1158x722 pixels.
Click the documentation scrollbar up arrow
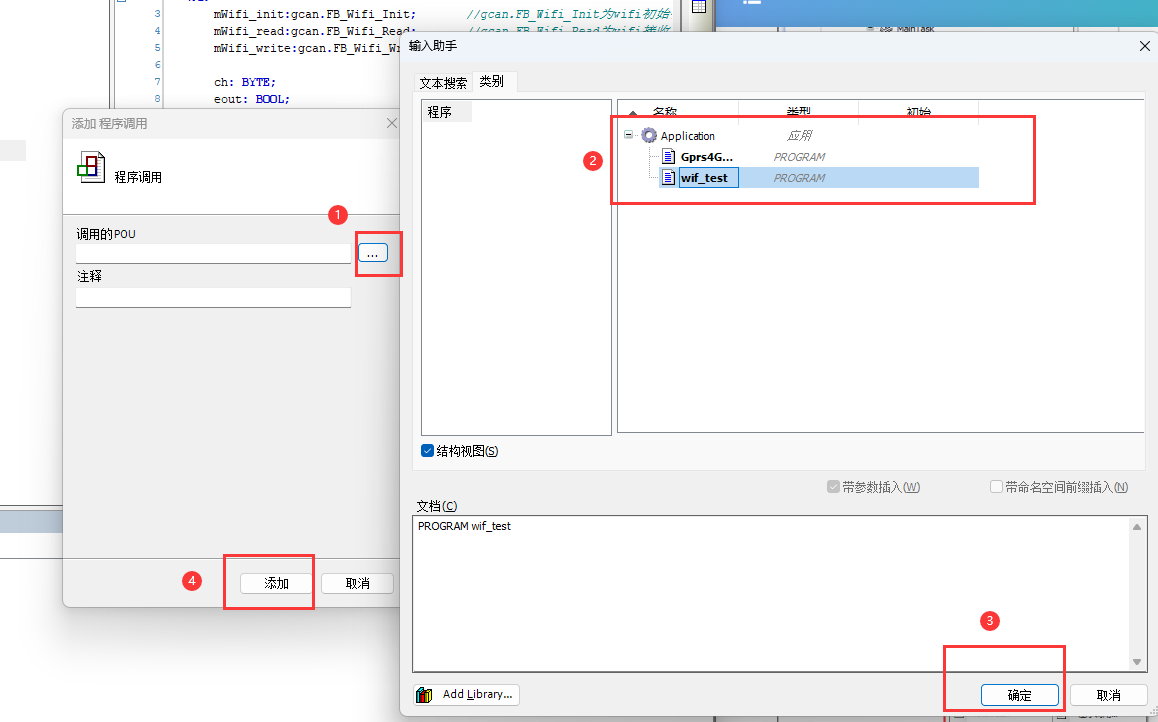tap(1137, 526)
